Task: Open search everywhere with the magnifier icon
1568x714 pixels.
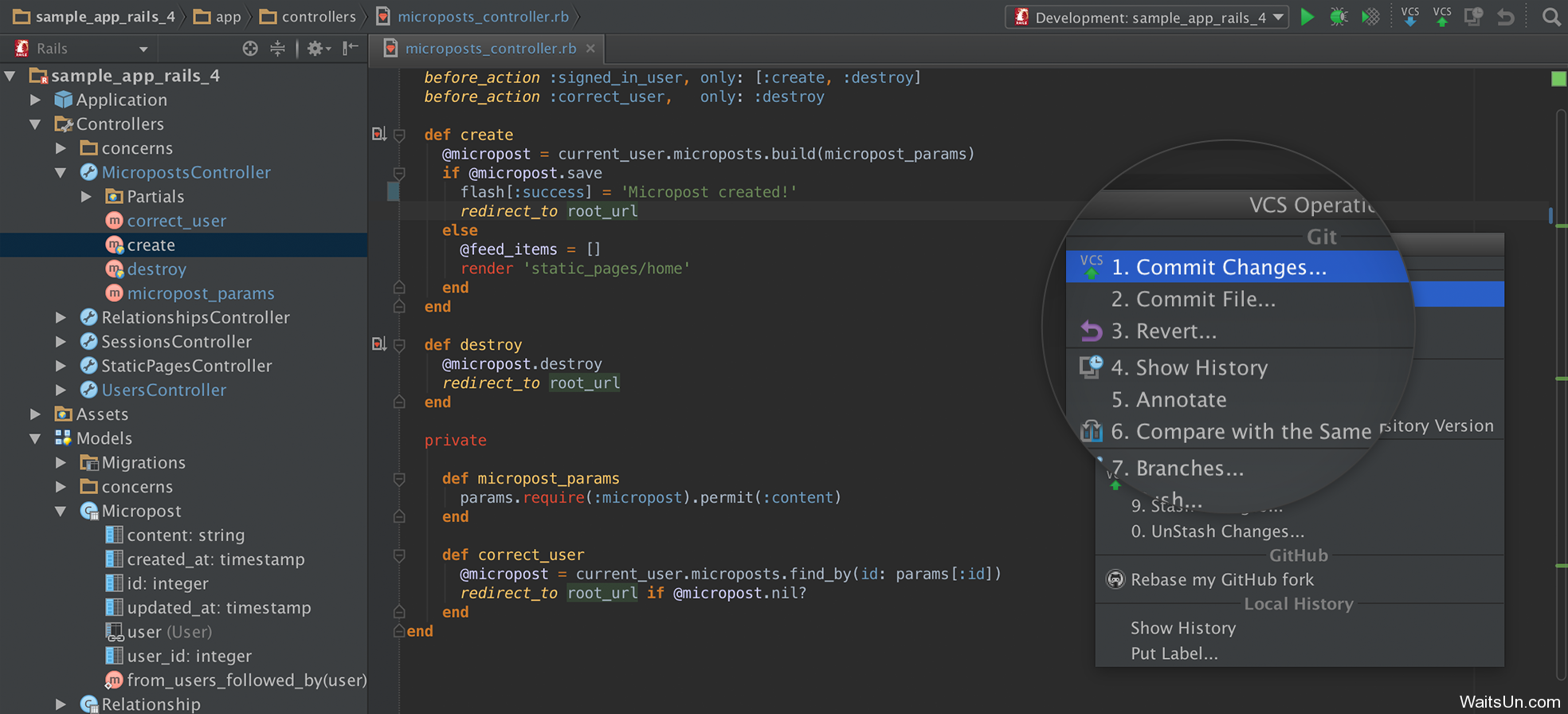Action: 1550,17
